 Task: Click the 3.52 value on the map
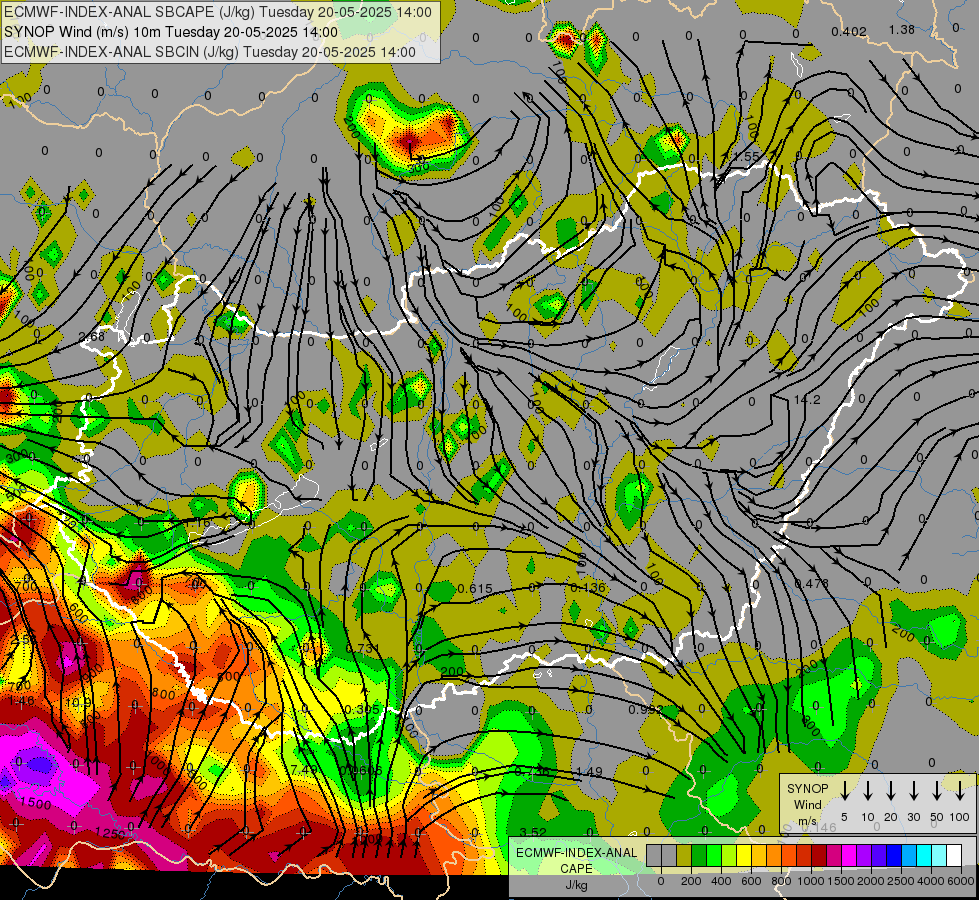tap(533, 832)
